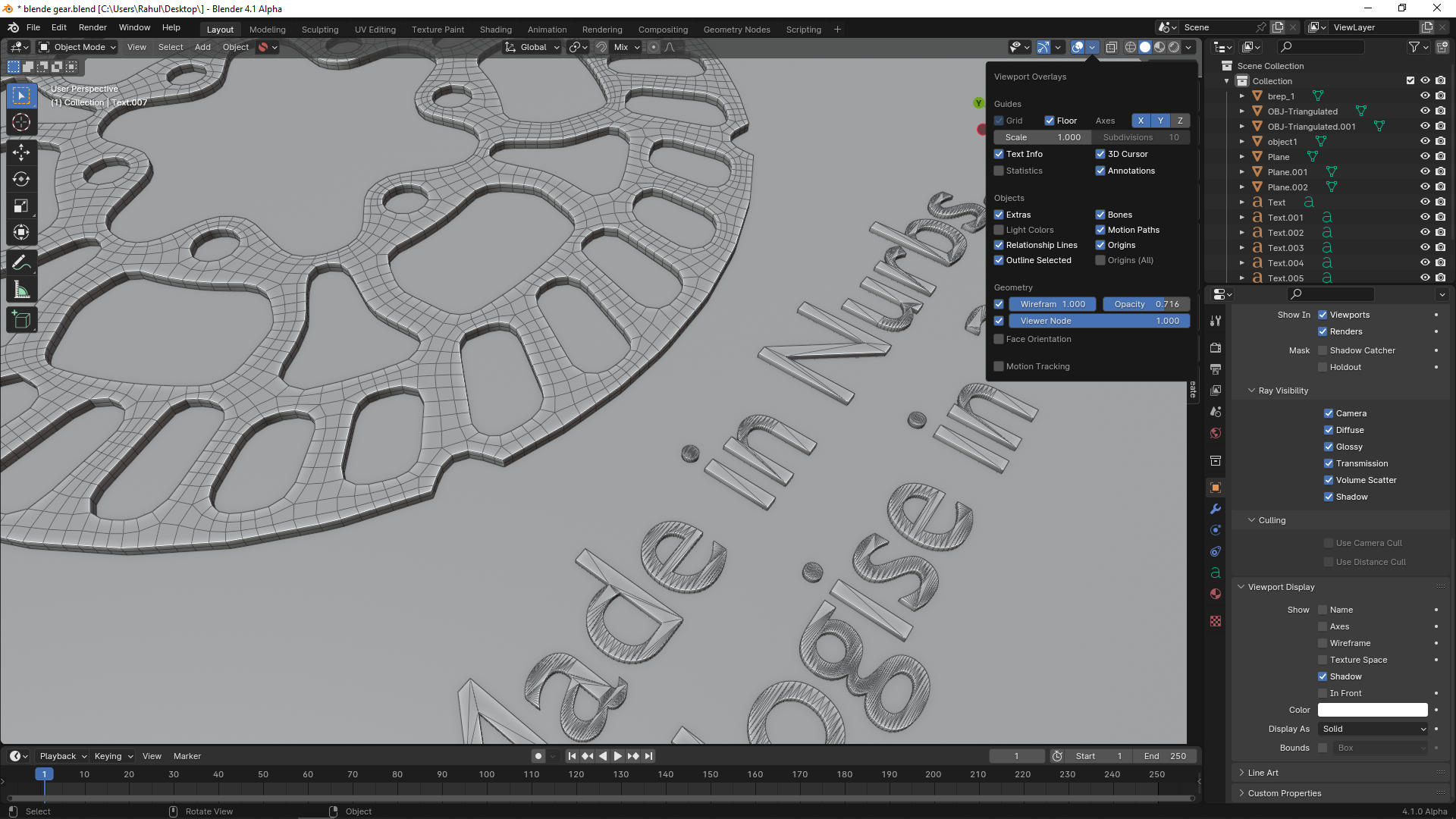1456x819 pixels.
Task: Select the Rotate tool
Action: (21, 179)
